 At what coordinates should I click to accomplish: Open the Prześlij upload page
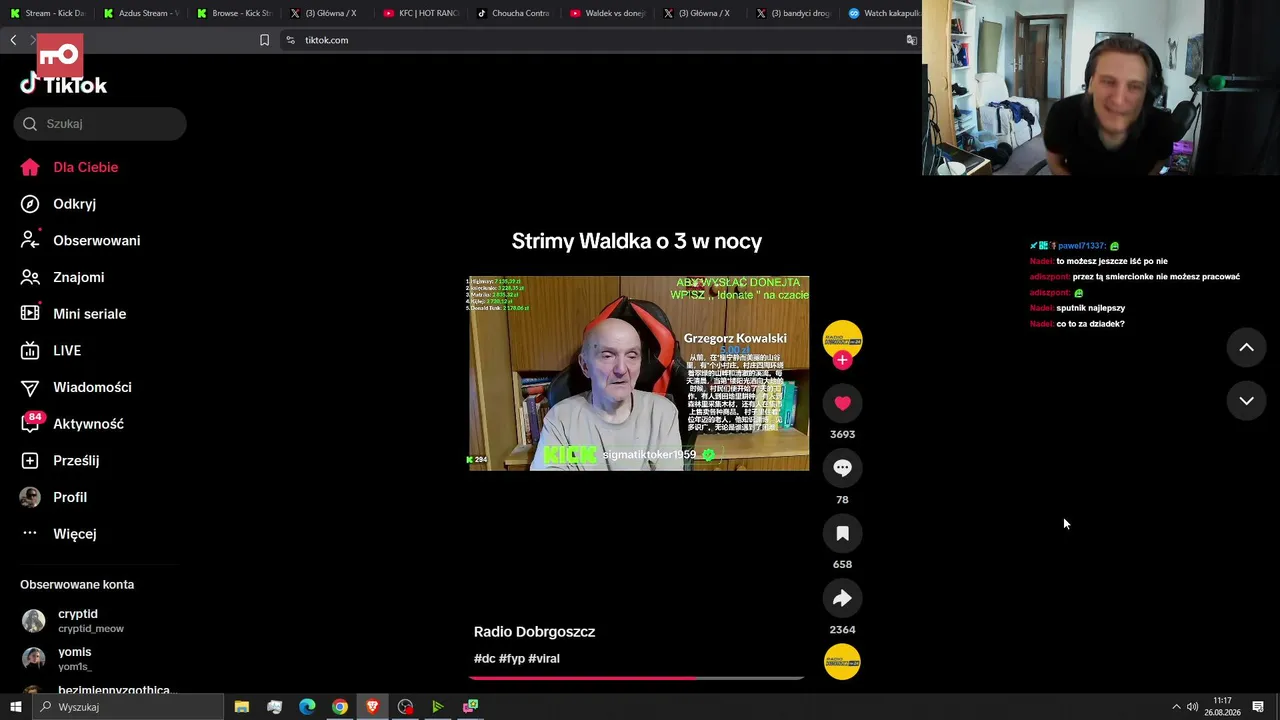(60, 461)
